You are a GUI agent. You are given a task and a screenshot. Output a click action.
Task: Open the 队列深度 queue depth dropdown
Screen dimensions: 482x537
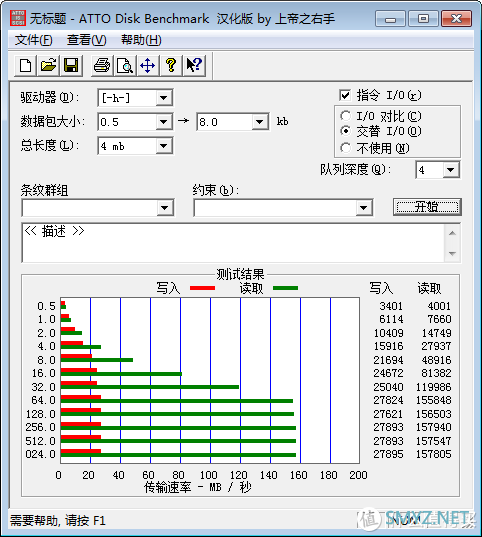[451, 170]
